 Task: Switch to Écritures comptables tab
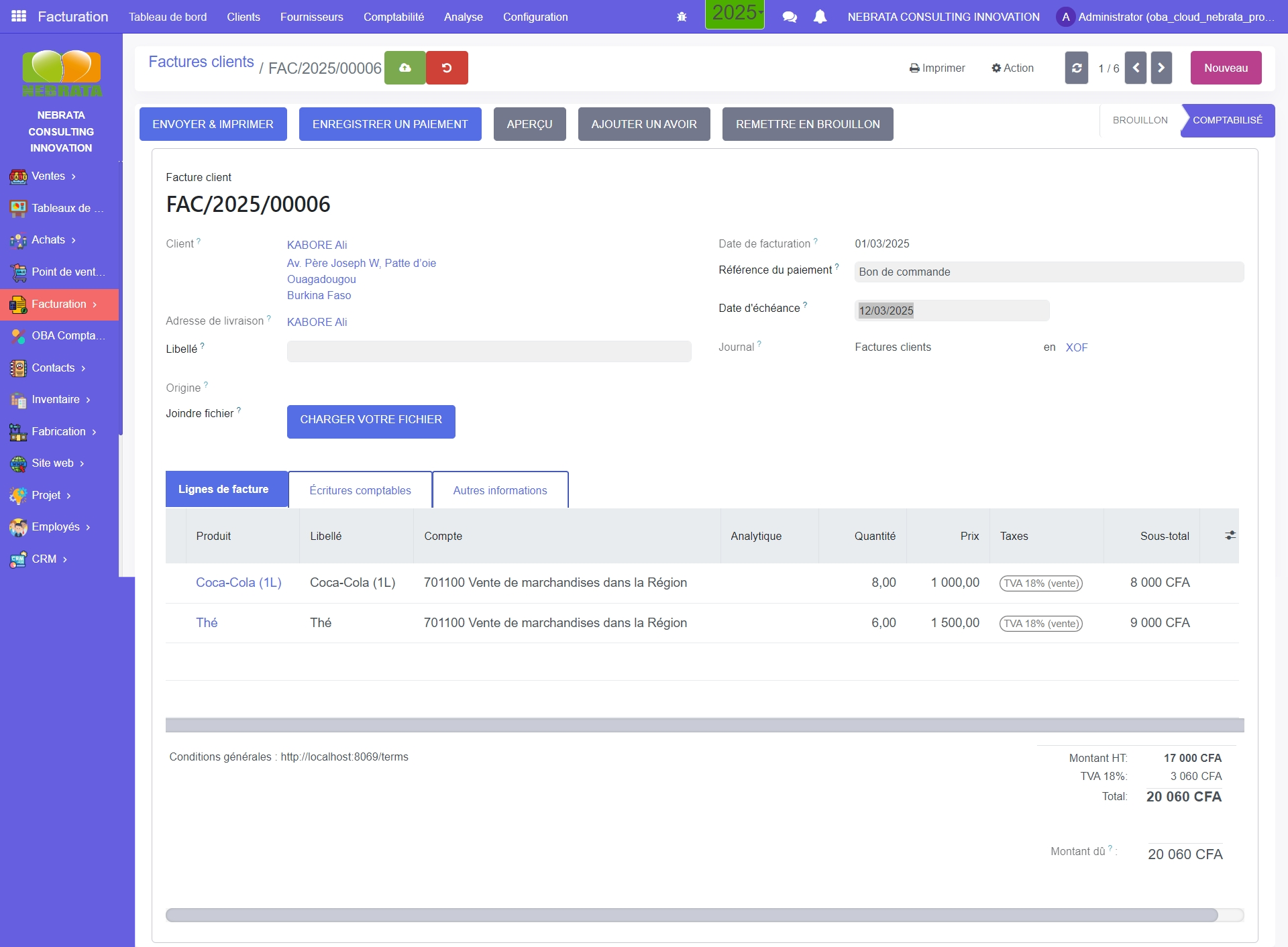(360, 490)
